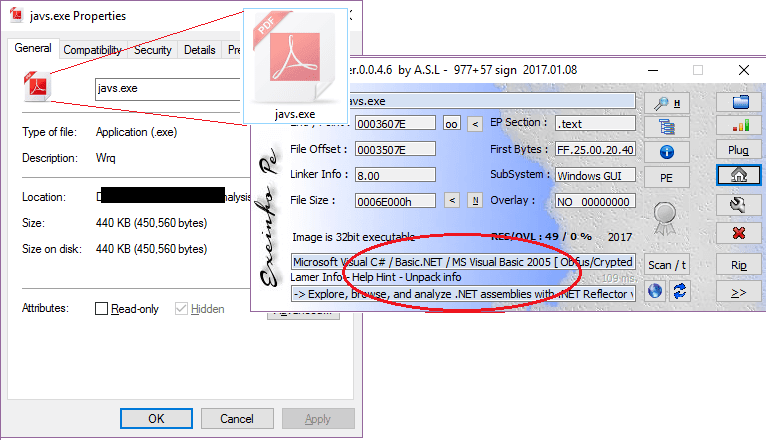This screenshot has height=441, width=779.
Task: Click the Rip button
Action: click(x=739, y=265)
